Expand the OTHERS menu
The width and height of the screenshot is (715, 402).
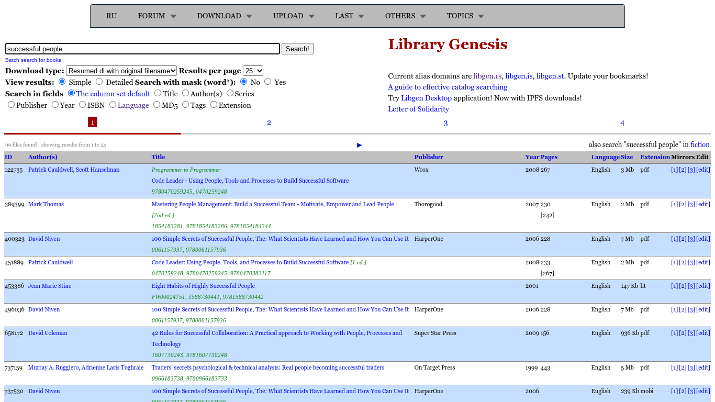[405, 16]
